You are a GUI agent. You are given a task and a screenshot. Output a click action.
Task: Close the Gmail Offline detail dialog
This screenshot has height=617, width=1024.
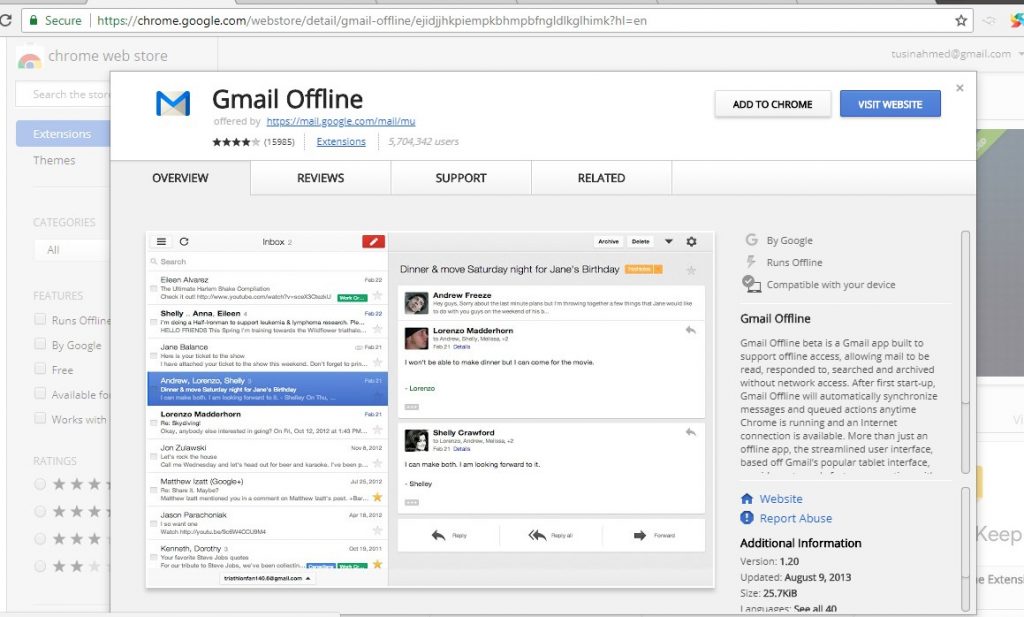[960, 88]
